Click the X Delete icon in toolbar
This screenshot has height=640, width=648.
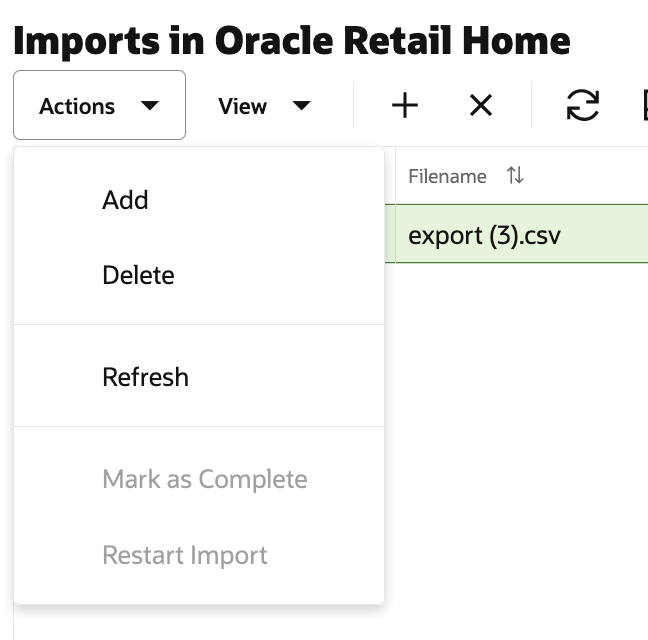click(x=481, y=106)
